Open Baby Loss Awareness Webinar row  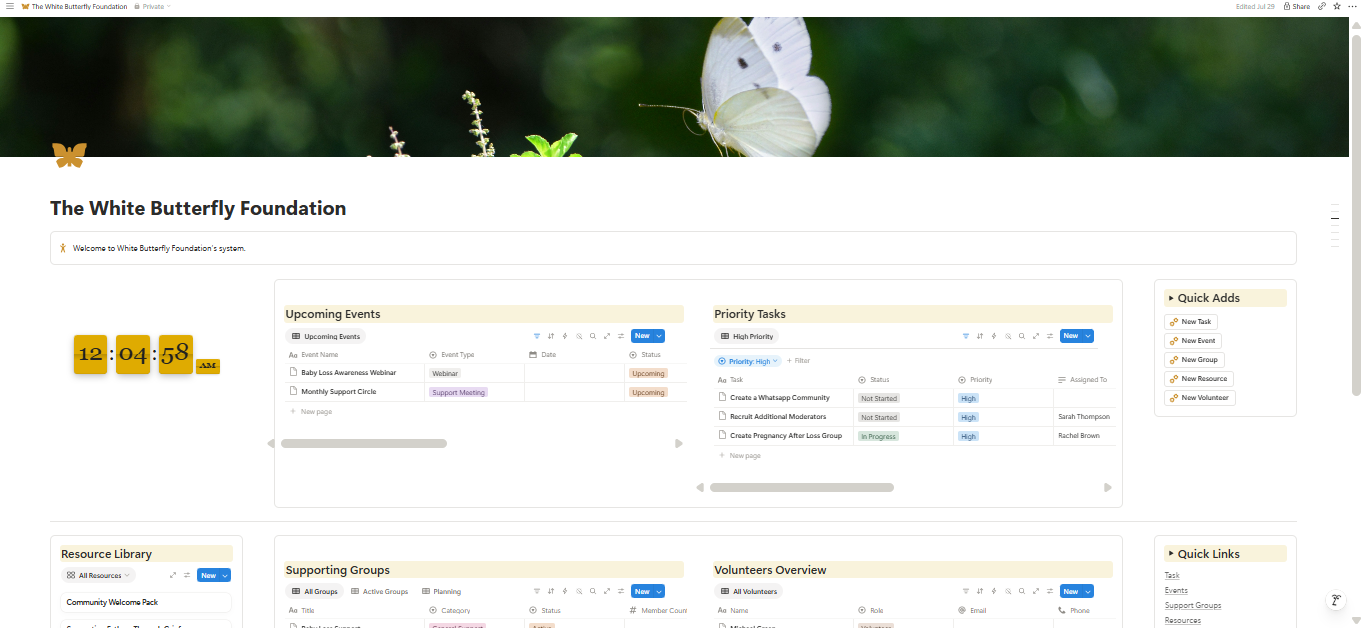[349, 373]
